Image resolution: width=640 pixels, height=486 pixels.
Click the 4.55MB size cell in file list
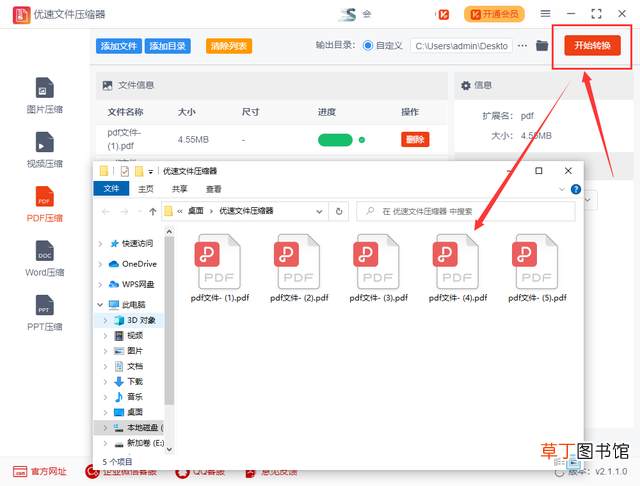[x=193, y=140]
